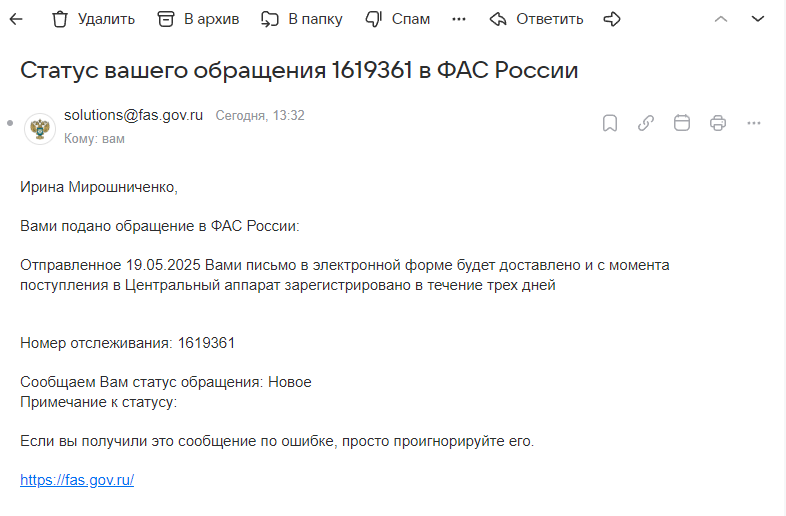Open the В папку folder option

[x=302, y=20]
